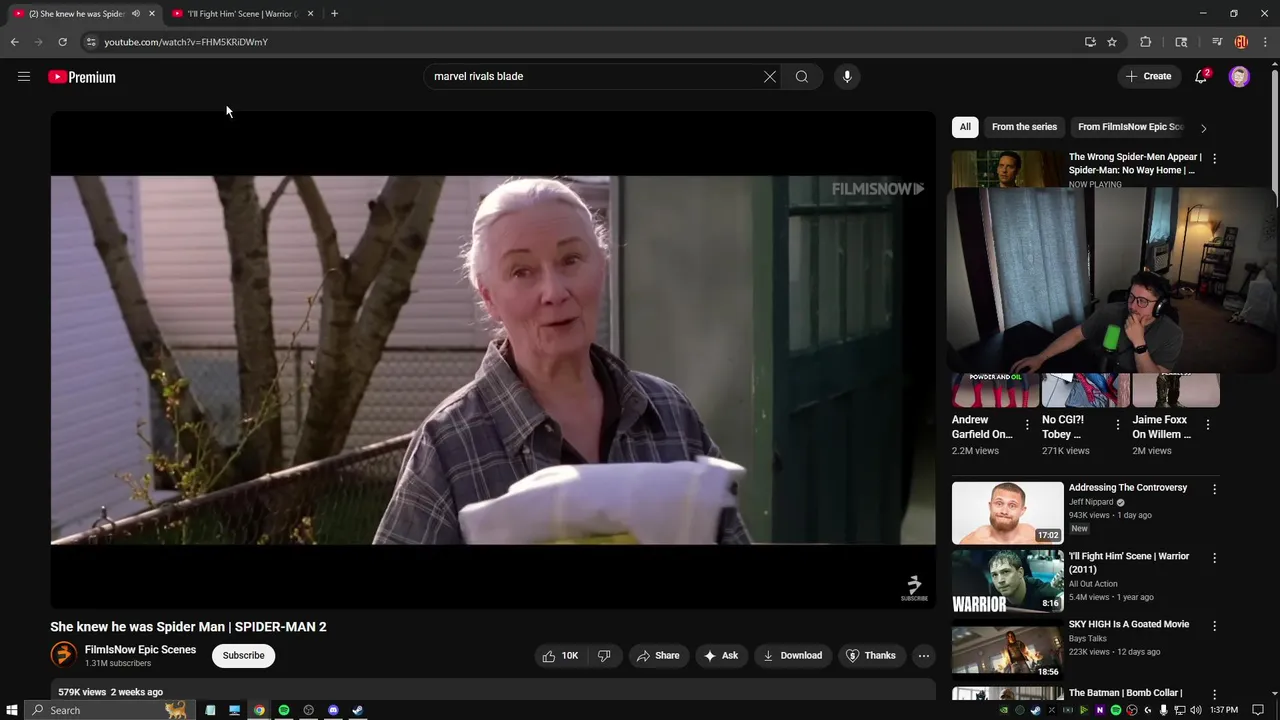Download the video
This screenshot has height=720, width=1280.
point(792,656)
